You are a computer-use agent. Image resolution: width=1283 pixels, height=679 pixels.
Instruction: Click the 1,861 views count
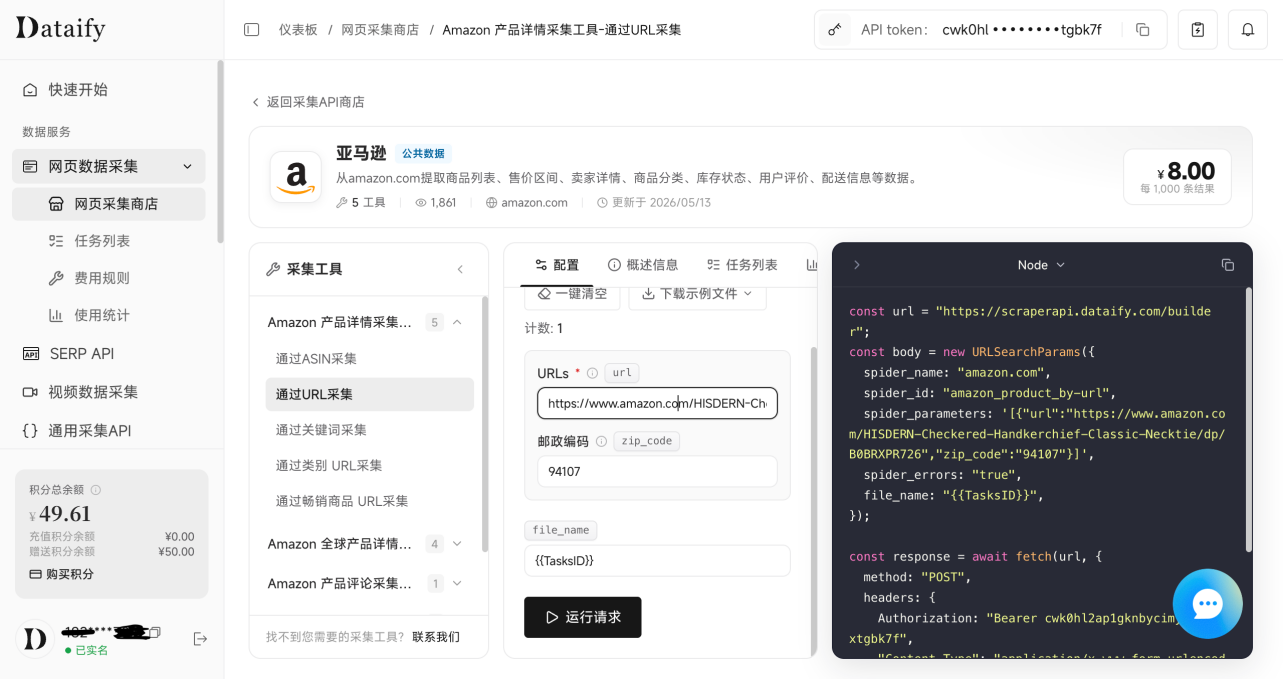coord(435,202)
